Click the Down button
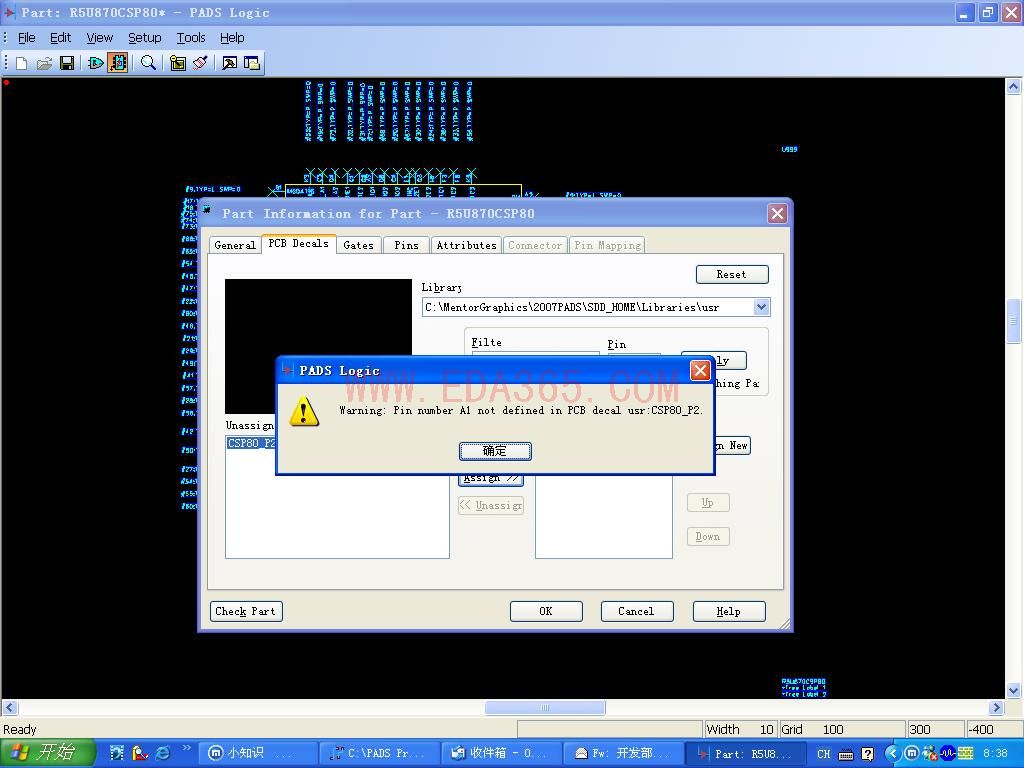1024x768 pixels. (708, 537)
